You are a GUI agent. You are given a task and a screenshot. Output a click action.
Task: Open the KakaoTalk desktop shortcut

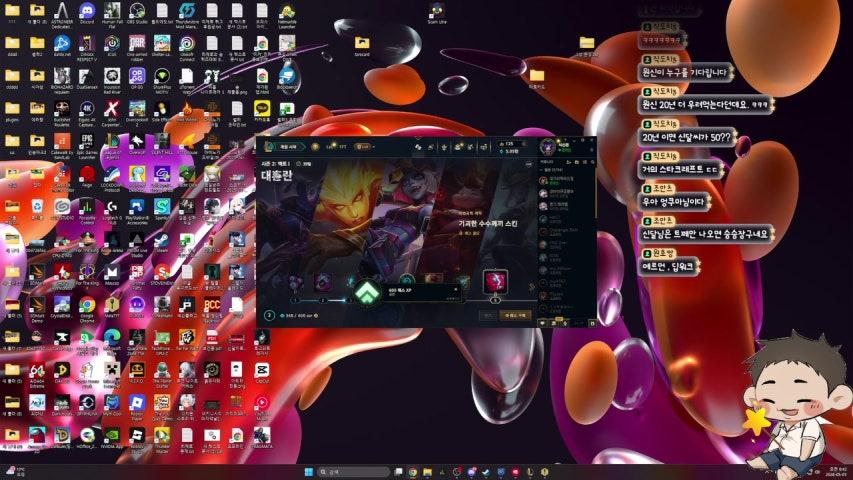(x=262, y=107)
